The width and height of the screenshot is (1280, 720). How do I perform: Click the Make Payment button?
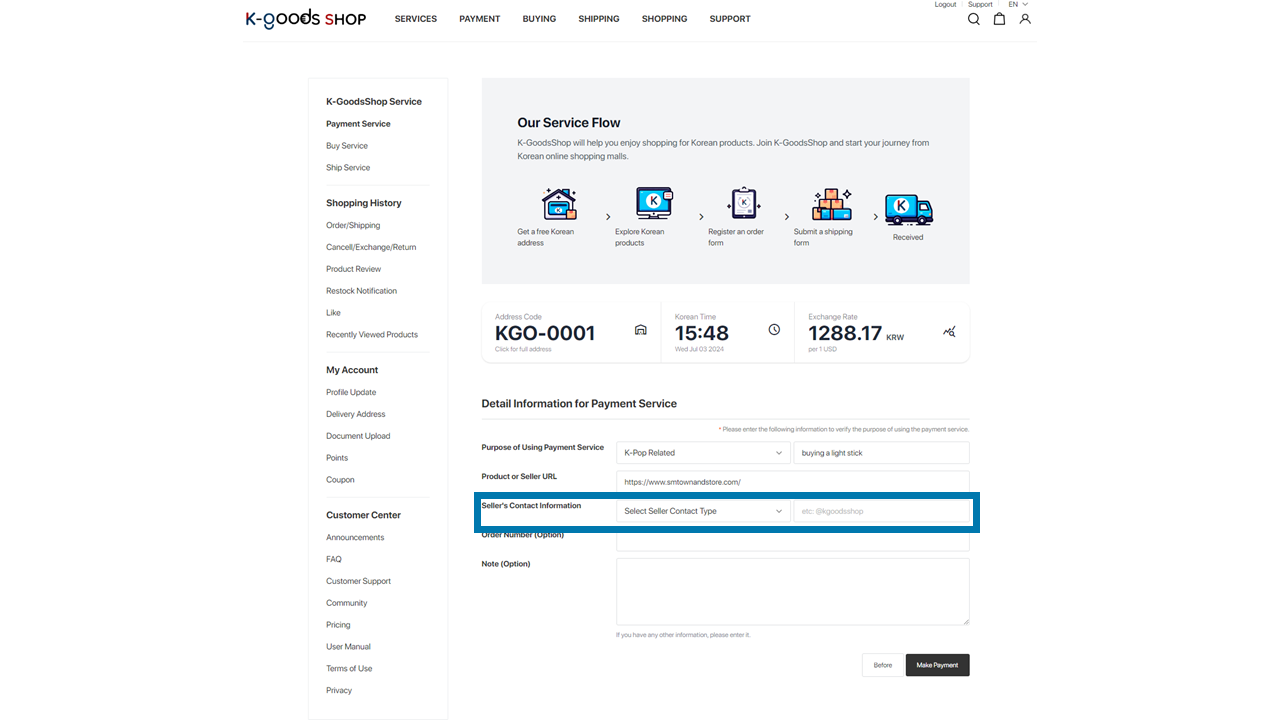pyautogui.click(x=937, y=665)
